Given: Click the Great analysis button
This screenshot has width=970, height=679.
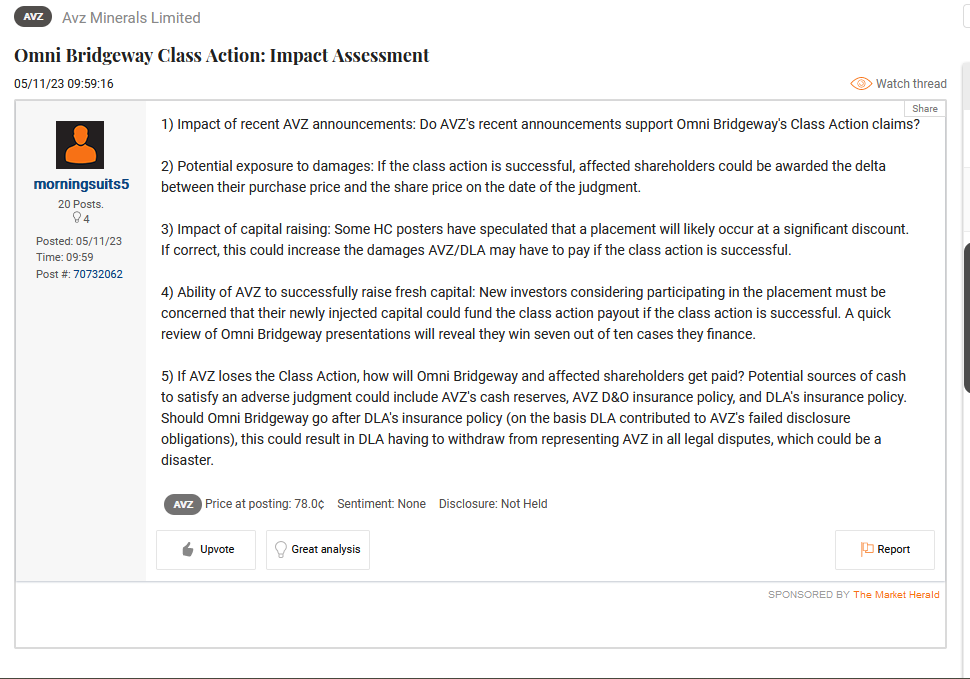Looking at the screenshot, I should coord(318,550).
